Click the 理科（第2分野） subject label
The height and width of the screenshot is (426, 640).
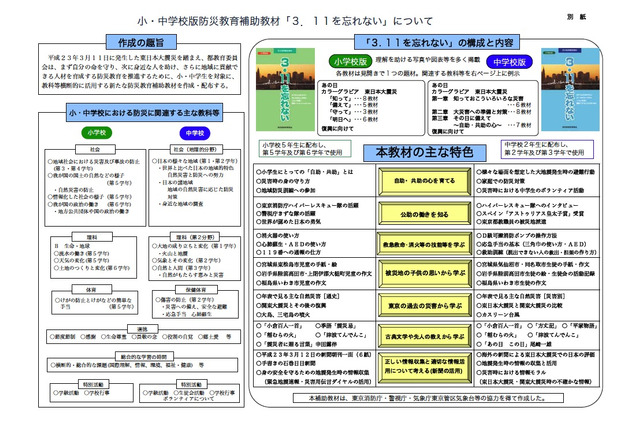click(x=195, y=237)
